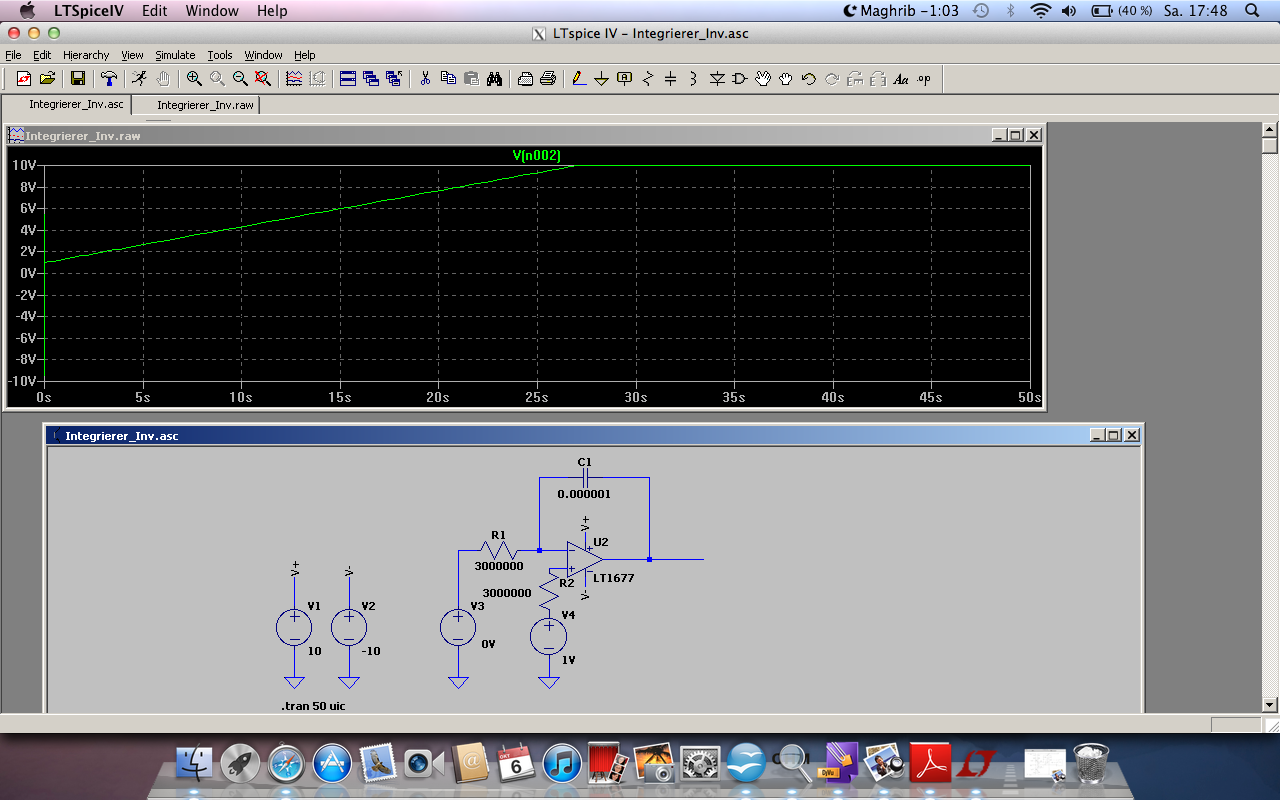Open Trash in the Dock

click(1091, 763)
